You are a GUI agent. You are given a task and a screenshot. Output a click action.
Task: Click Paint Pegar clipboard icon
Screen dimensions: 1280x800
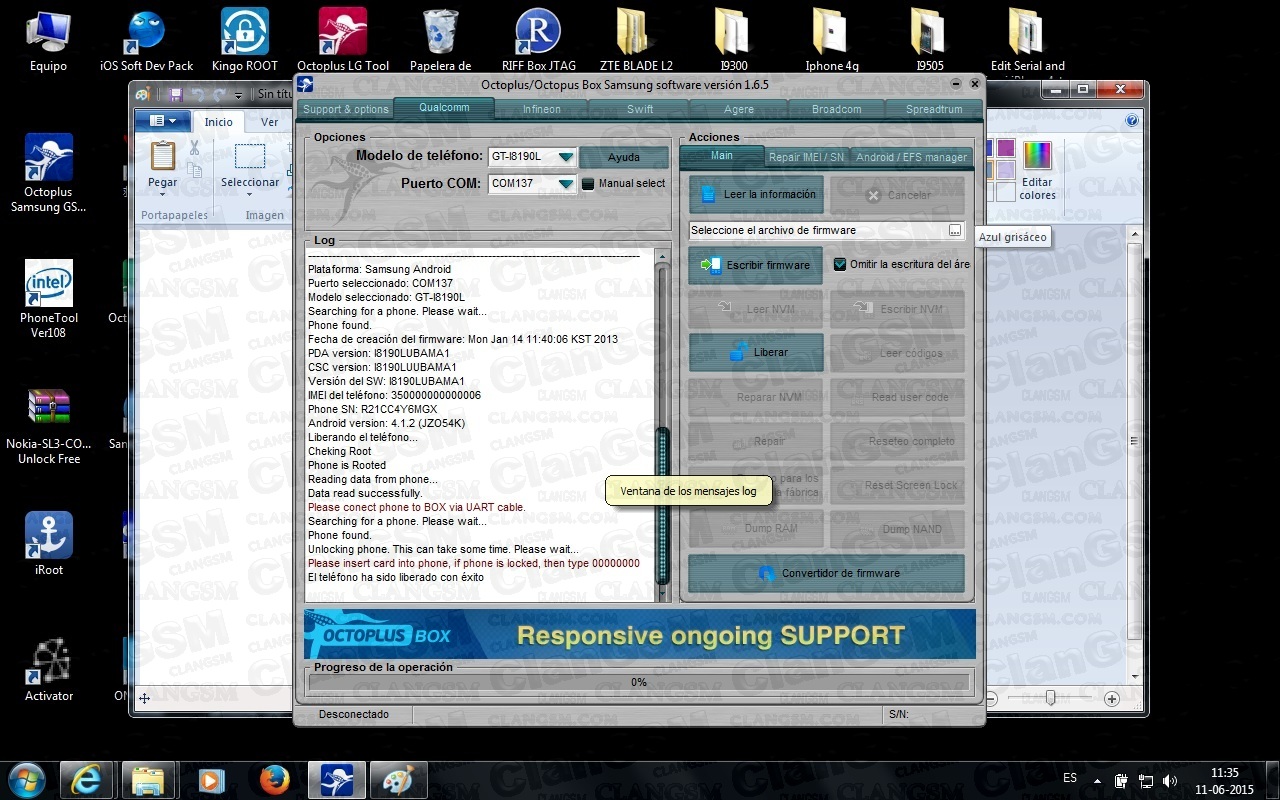[x=162, y=156]
